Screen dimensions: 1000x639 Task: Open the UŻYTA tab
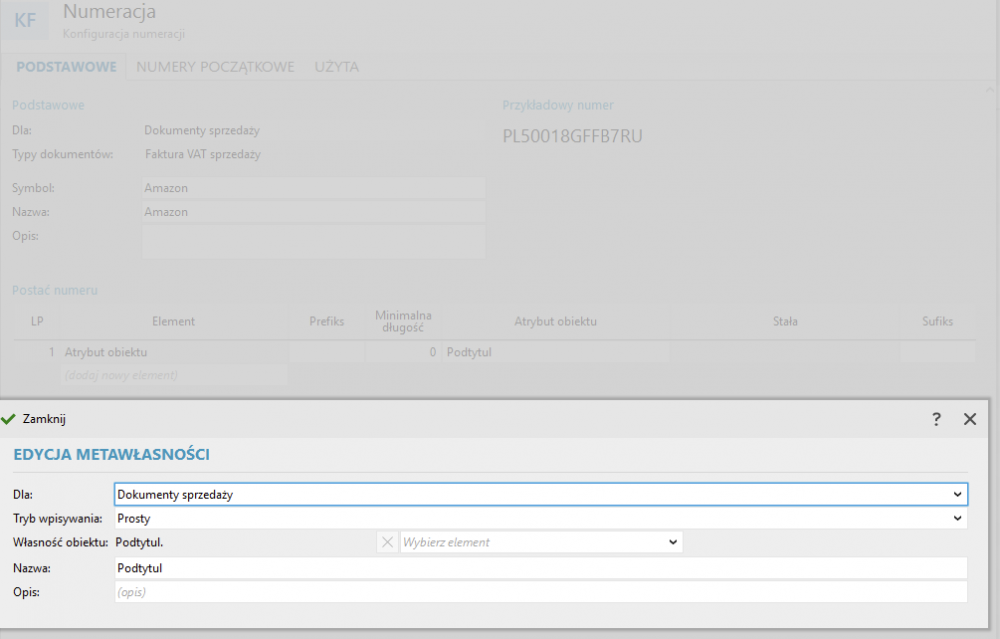pos(336,67)
